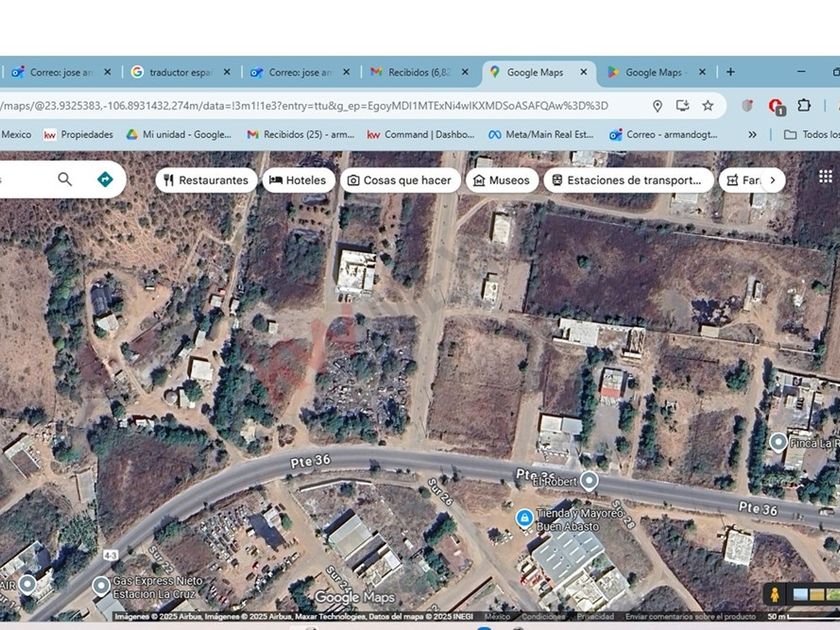Click the install app icon in address bar
This screenshot has height=630, width=840.
pyautogui.click(x=682, y=106)
